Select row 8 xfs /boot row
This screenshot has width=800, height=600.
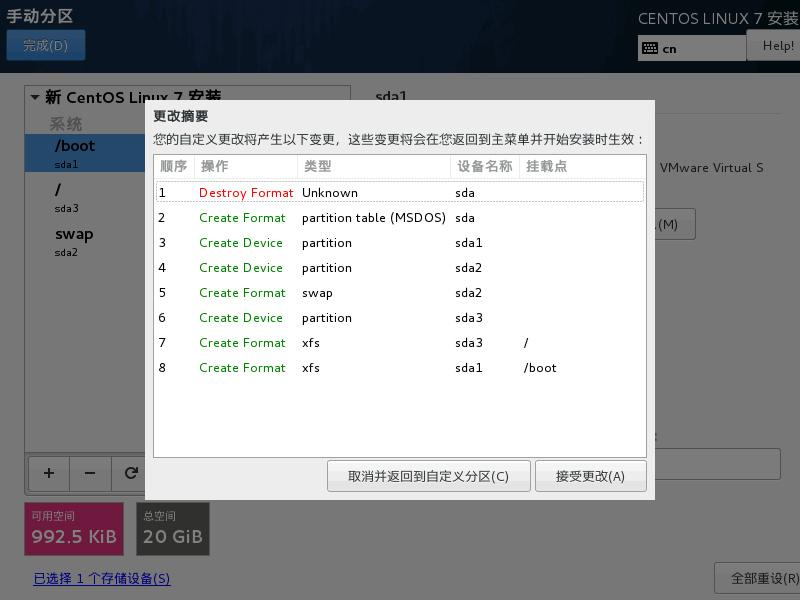click(x=399, y=367)
